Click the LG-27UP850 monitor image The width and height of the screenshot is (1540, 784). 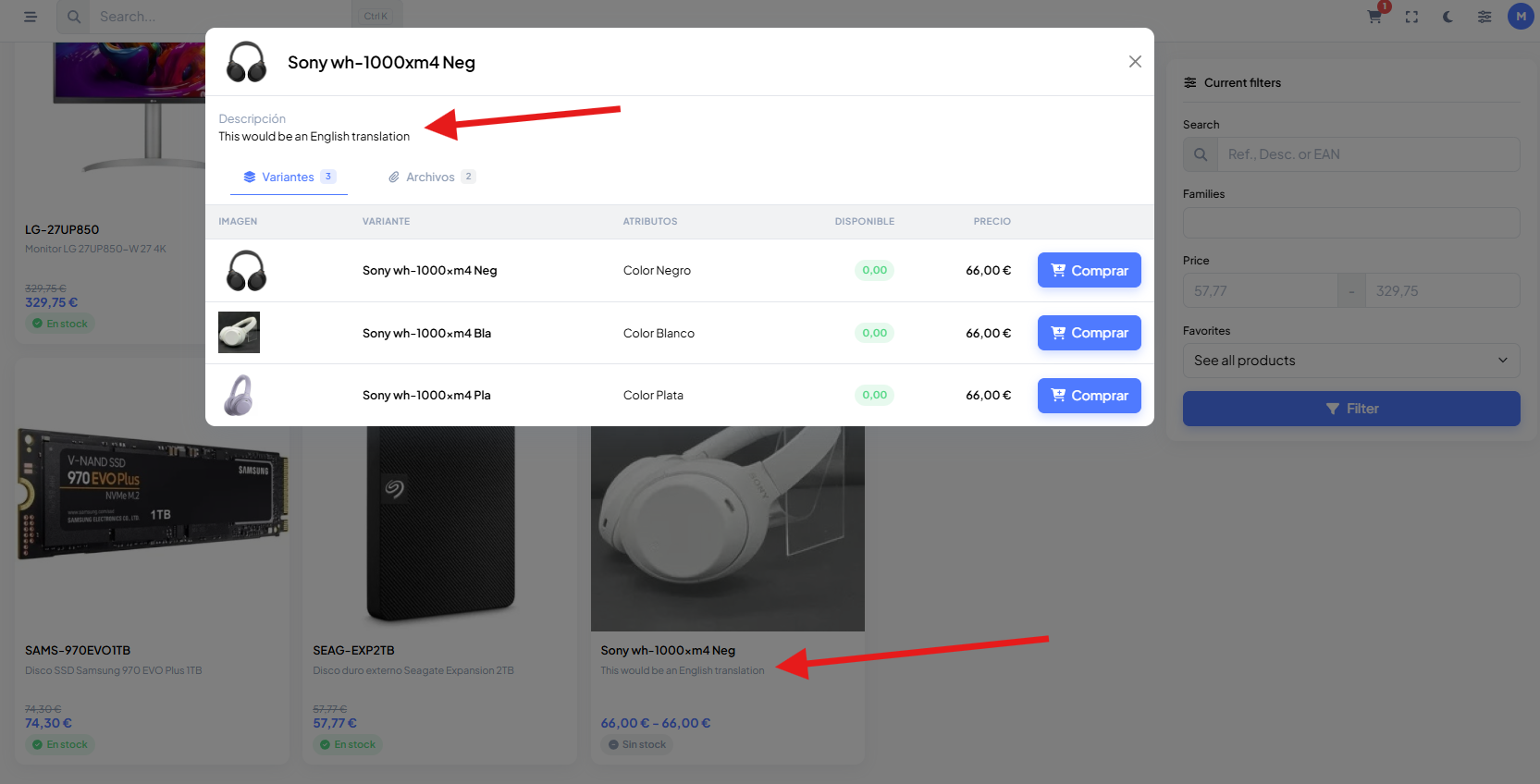tap(129, 106)
